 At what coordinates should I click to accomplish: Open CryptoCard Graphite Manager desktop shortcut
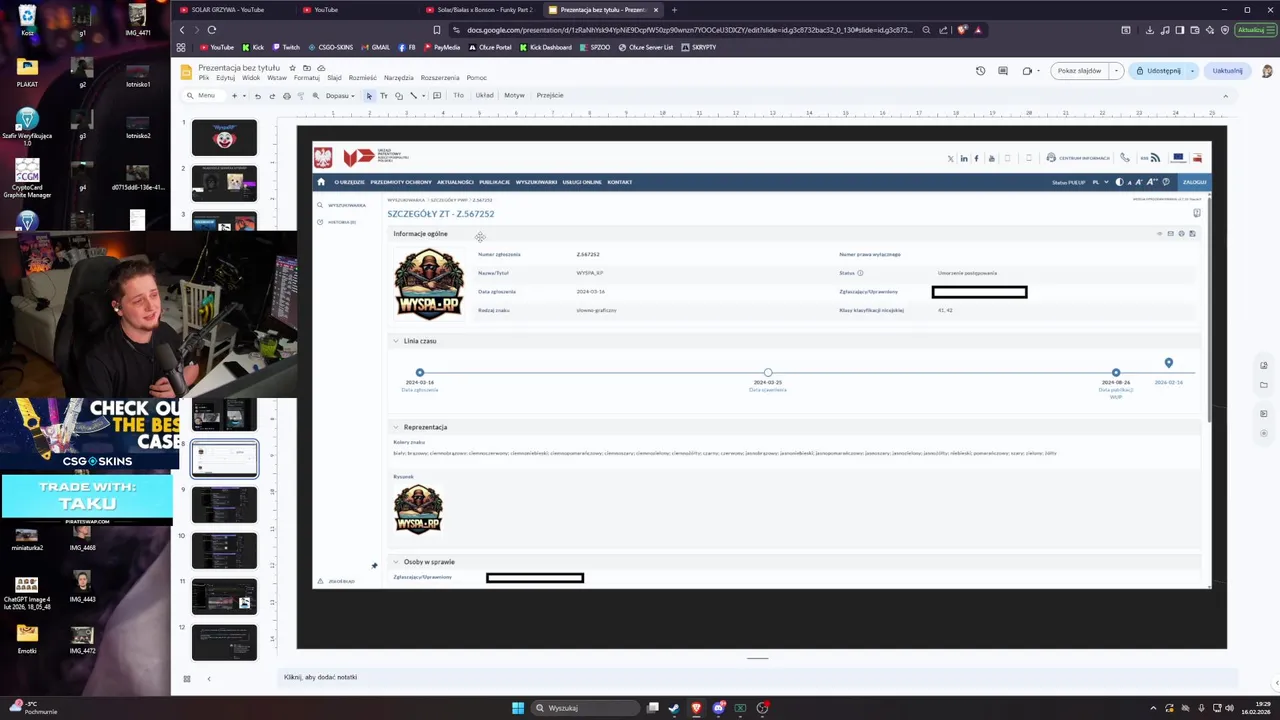[27, 178]
